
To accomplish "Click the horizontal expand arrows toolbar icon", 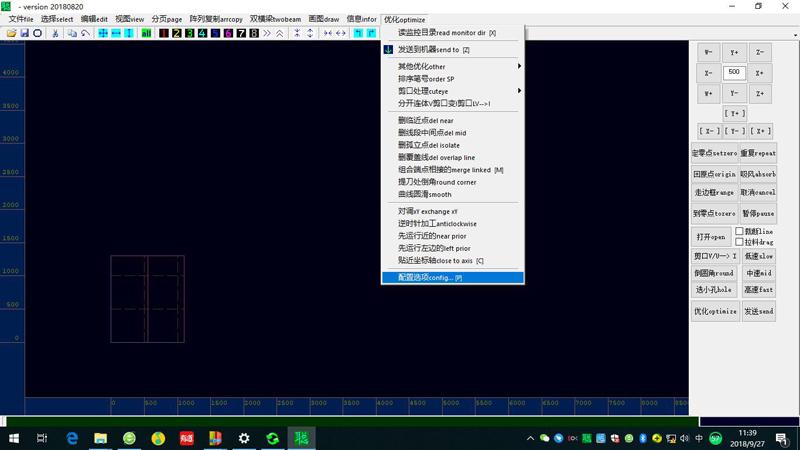I will tap(340, 33).
